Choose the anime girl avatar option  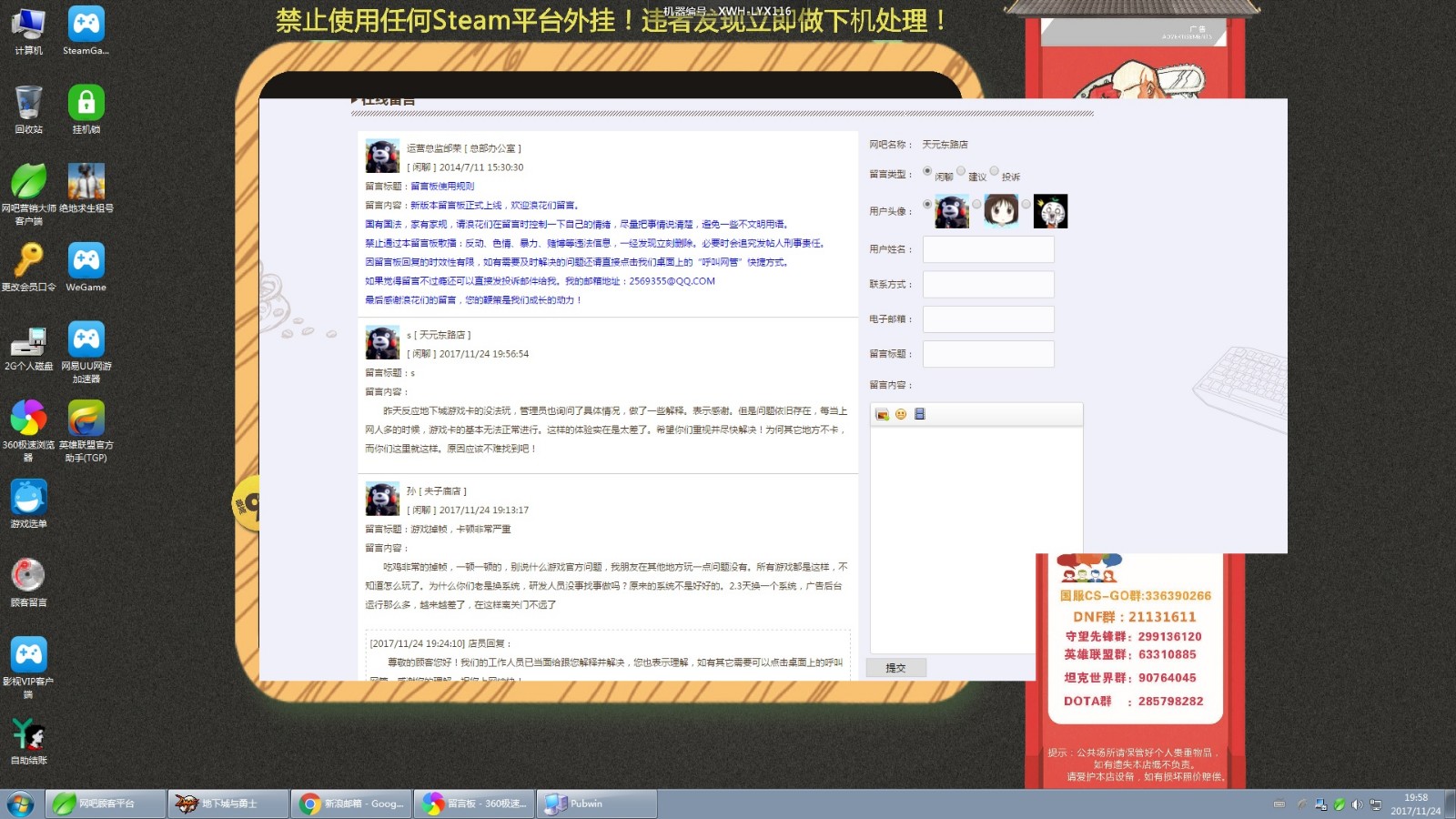pyautogui.click(x=1001, y=211)
